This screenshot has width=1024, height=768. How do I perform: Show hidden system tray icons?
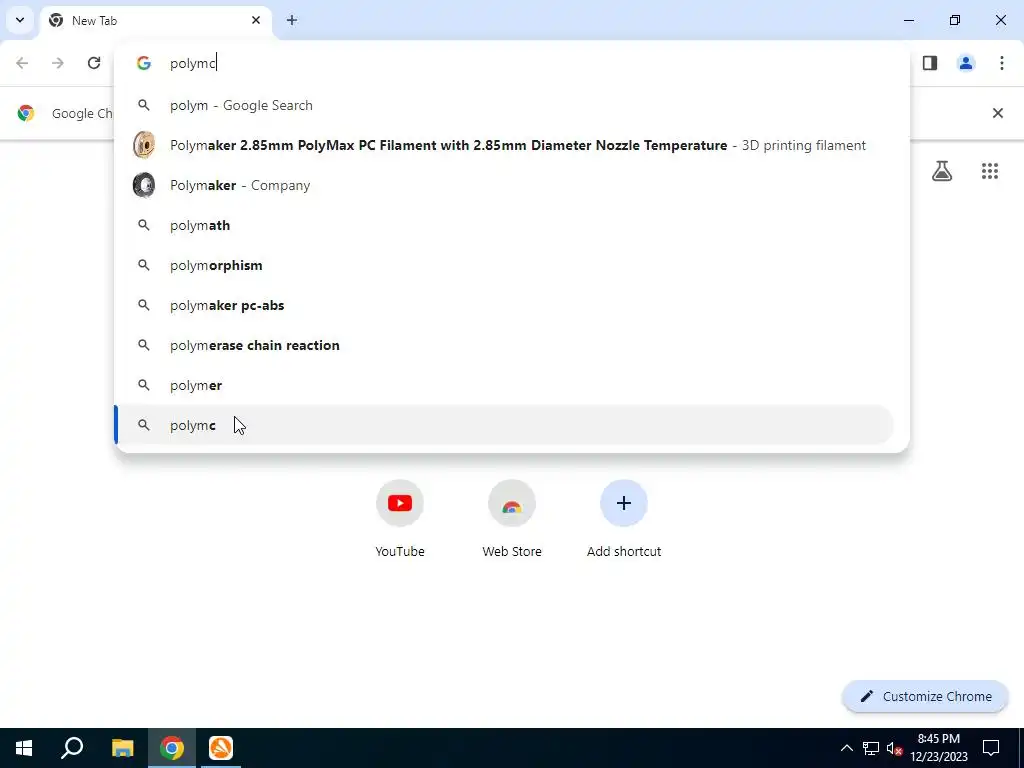coord(846,748)
